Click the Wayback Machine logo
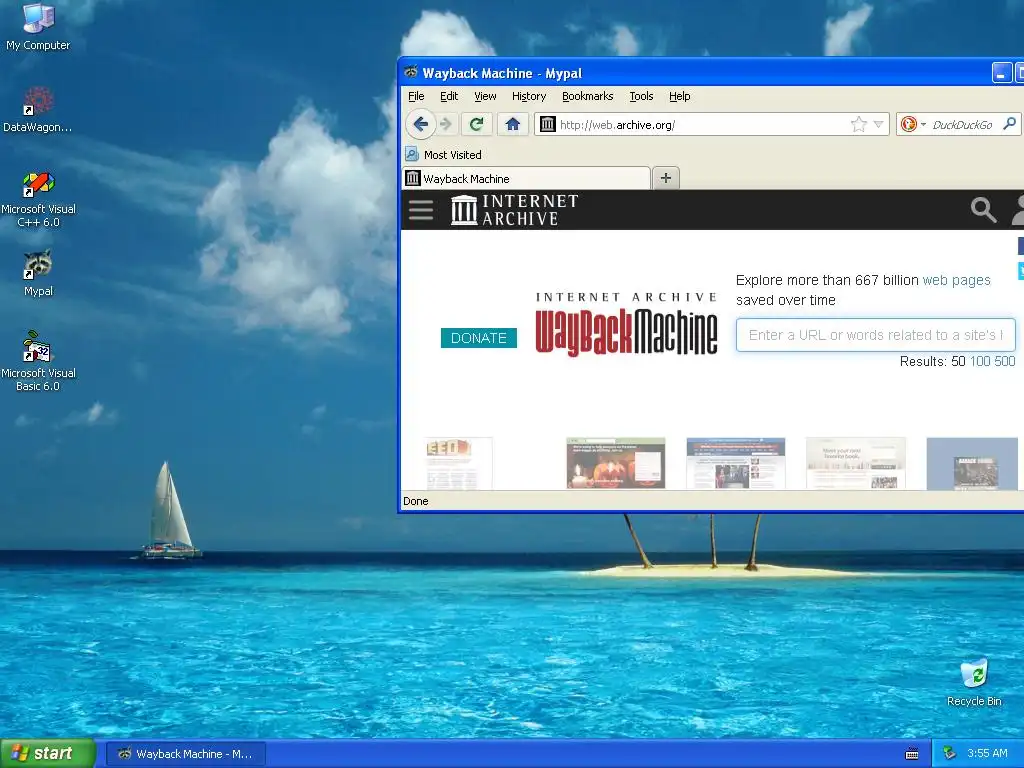Screen dimensions: 1024x768 click(626, 325)
